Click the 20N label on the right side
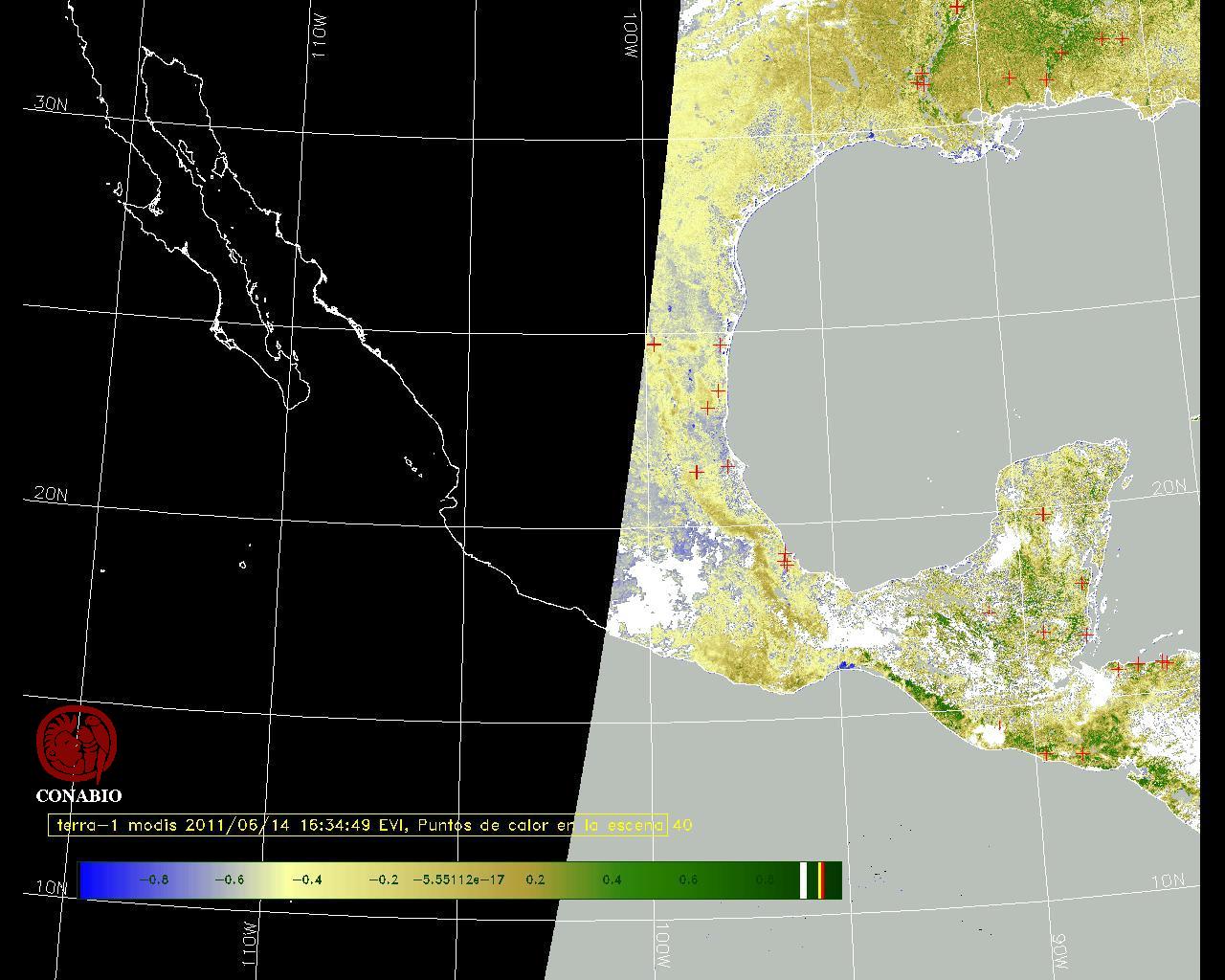Viewport: 1225px width, 980px height. pyautogui.click(x=1169, y=487)
